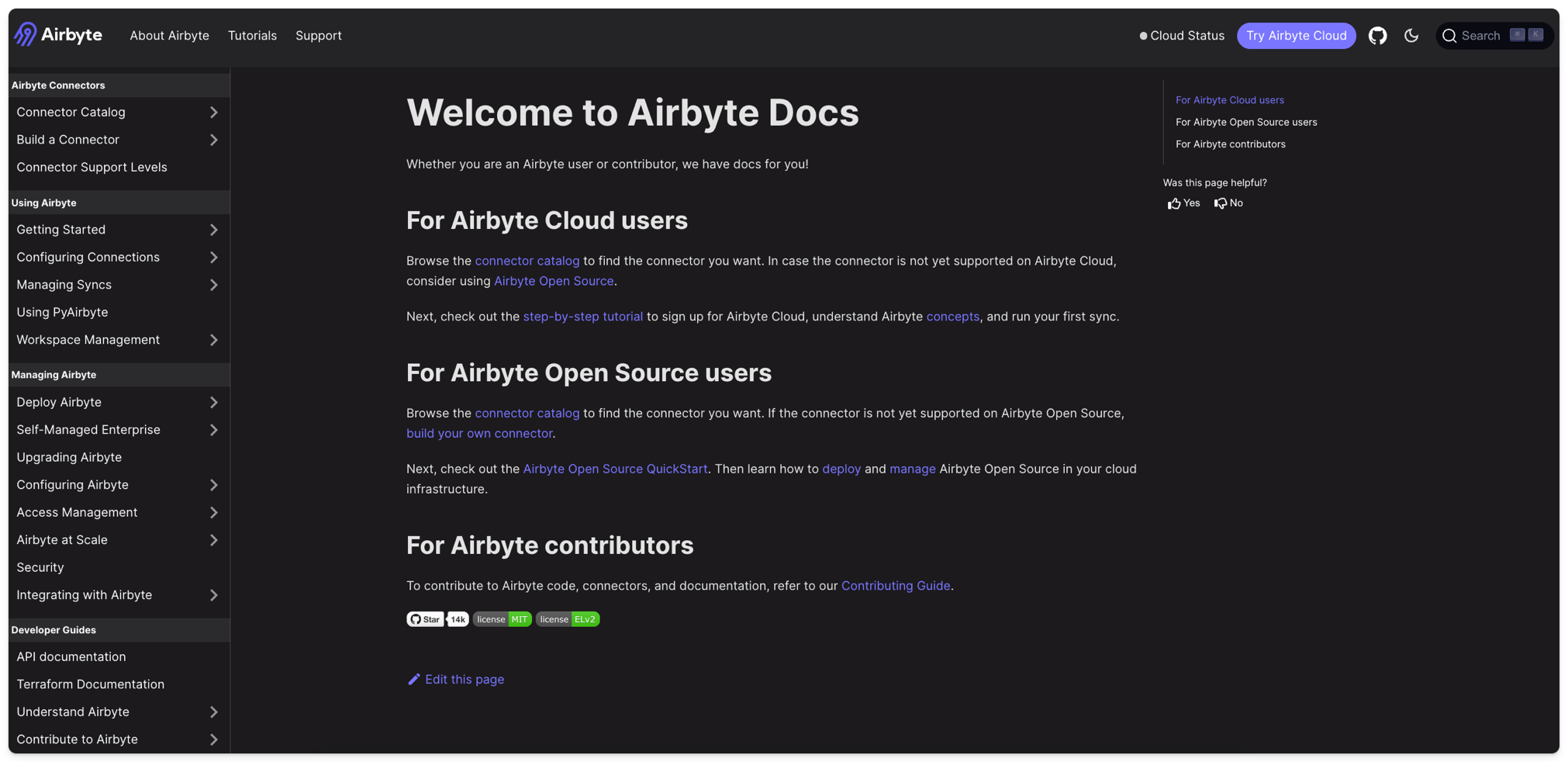The image size is (1568, 762).
Task: Jump to For Airbyte contributors in TOC
Action: coord(1230,144)
